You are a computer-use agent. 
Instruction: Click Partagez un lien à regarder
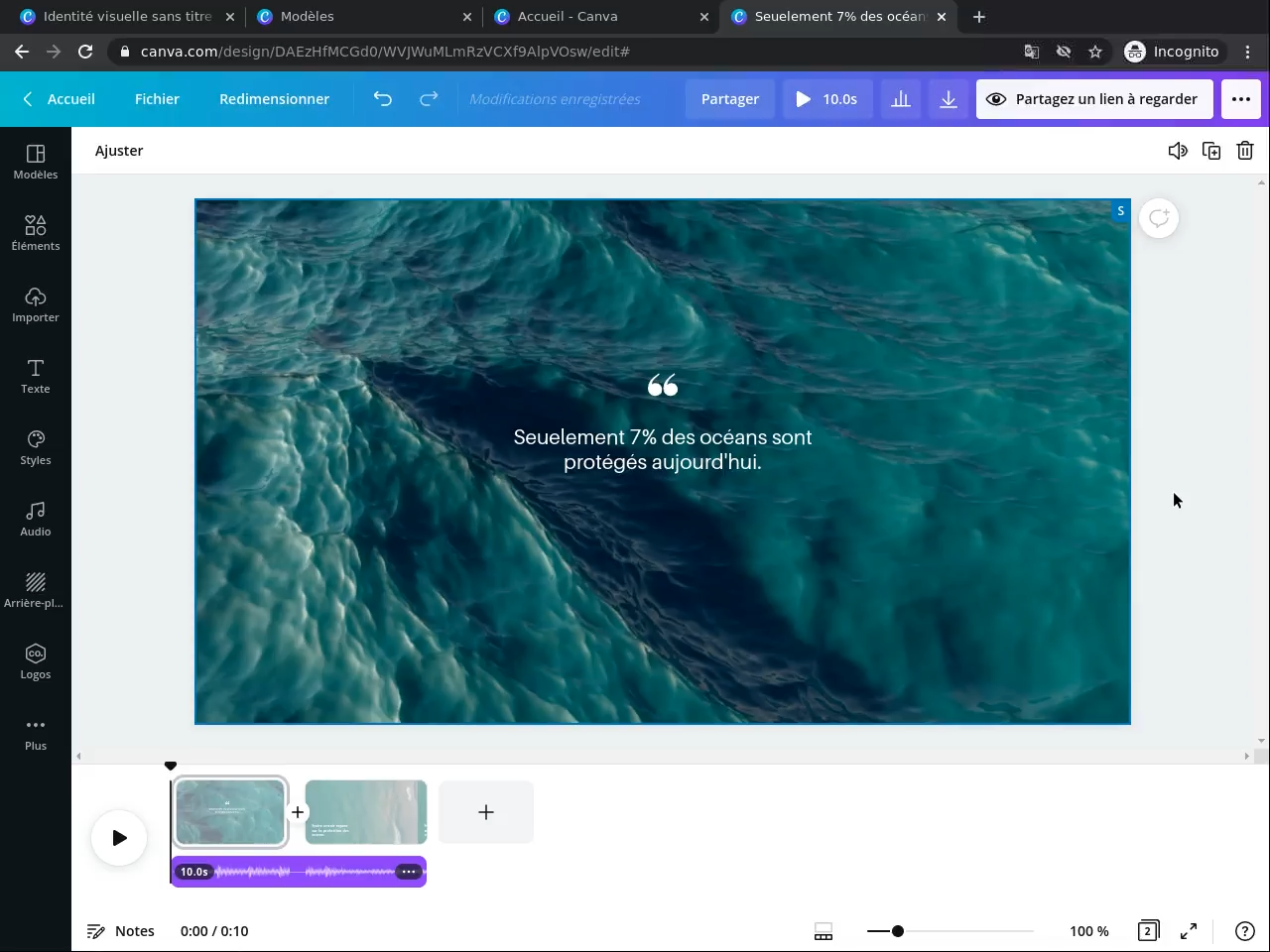pyautogui.click(x=1094, y=99)
